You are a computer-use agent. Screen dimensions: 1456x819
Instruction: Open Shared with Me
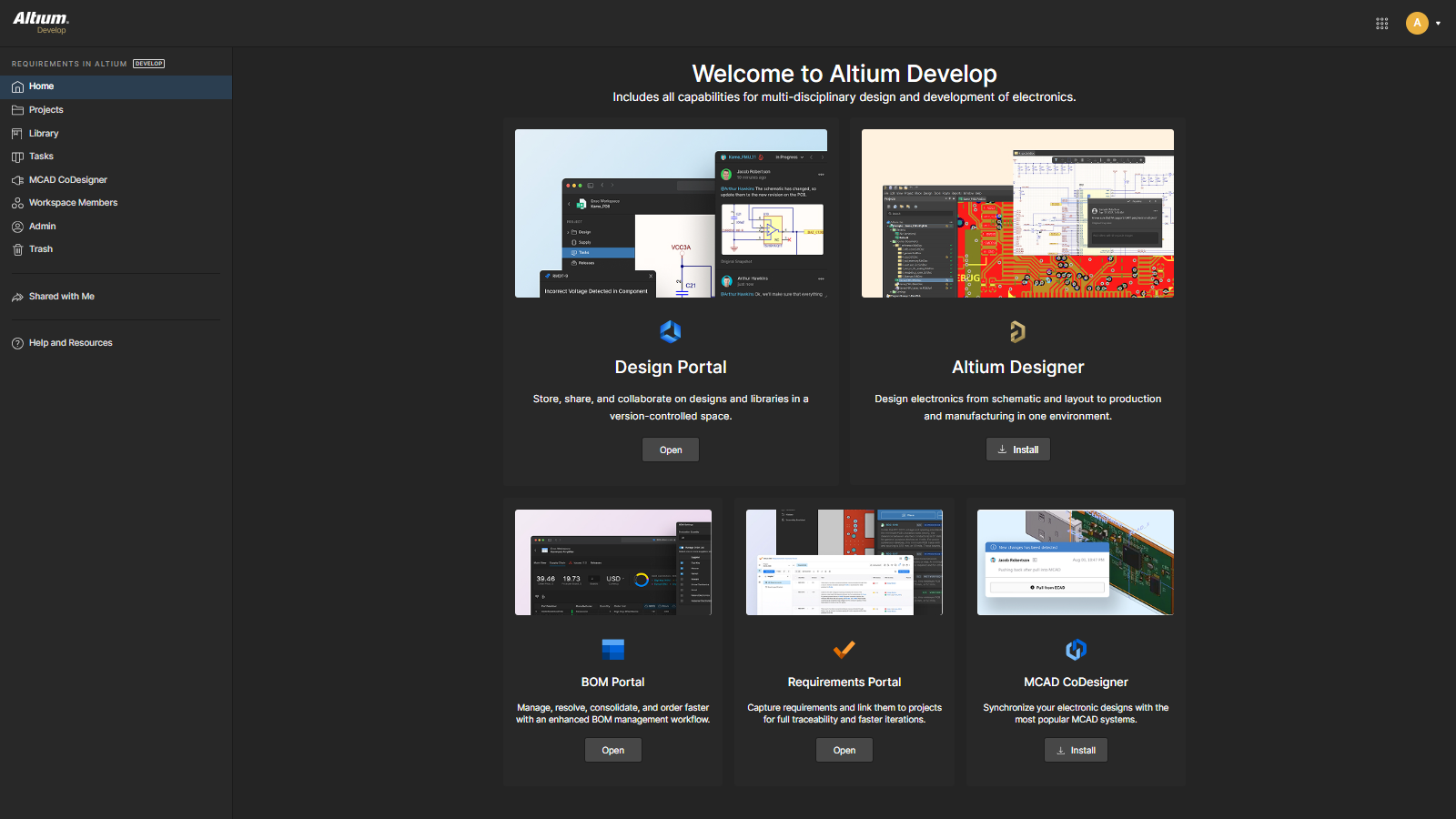coord(61,297)
